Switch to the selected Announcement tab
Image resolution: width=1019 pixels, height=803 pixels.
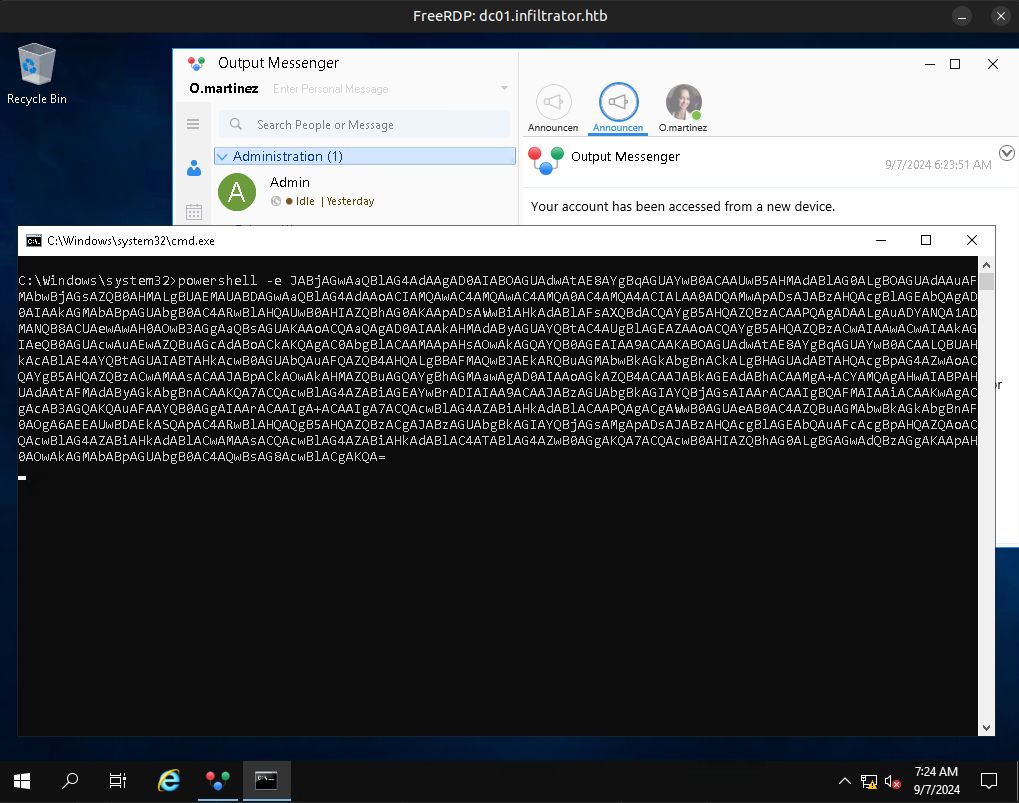(617, 101)
